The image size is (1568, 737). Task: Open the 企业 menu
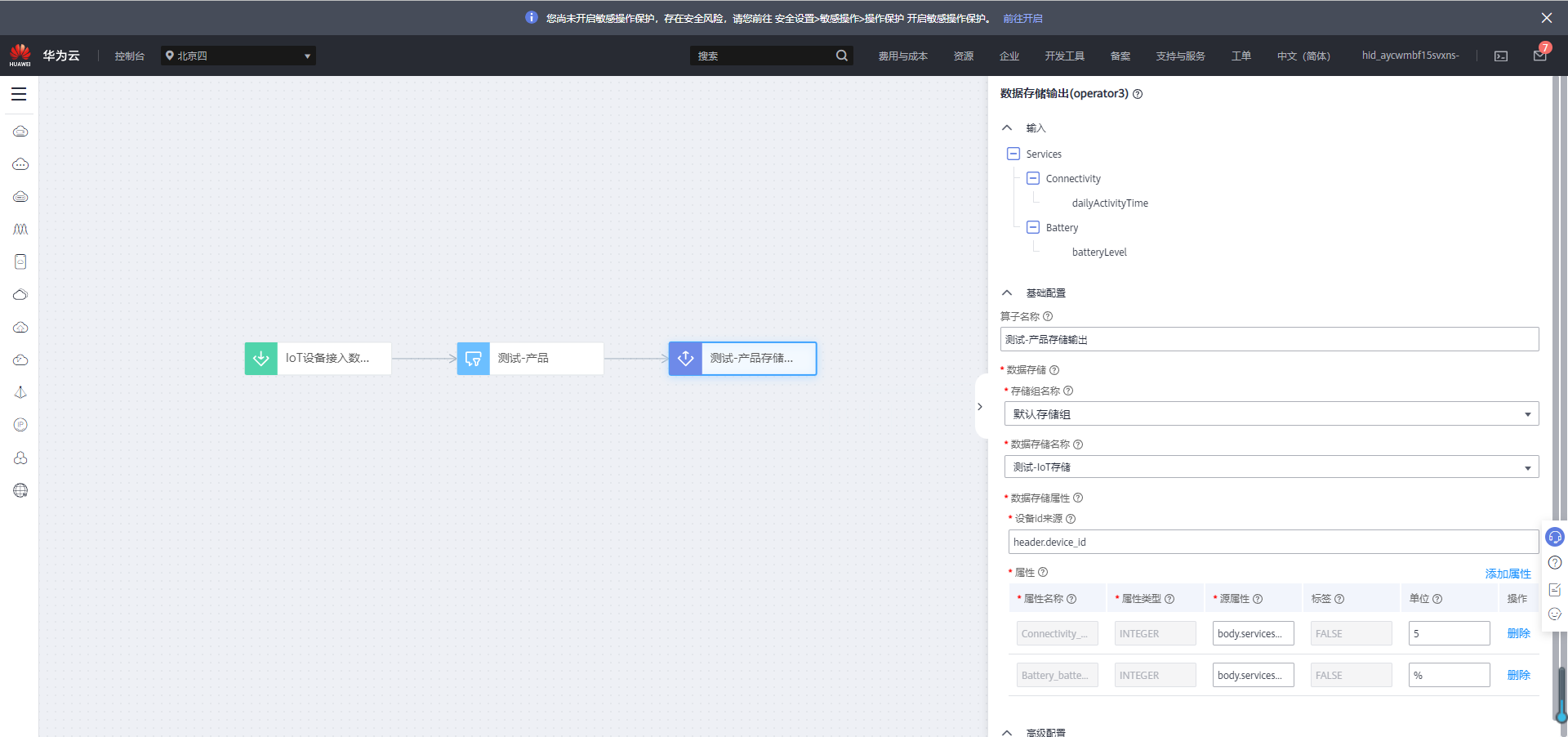[1009, 56]
